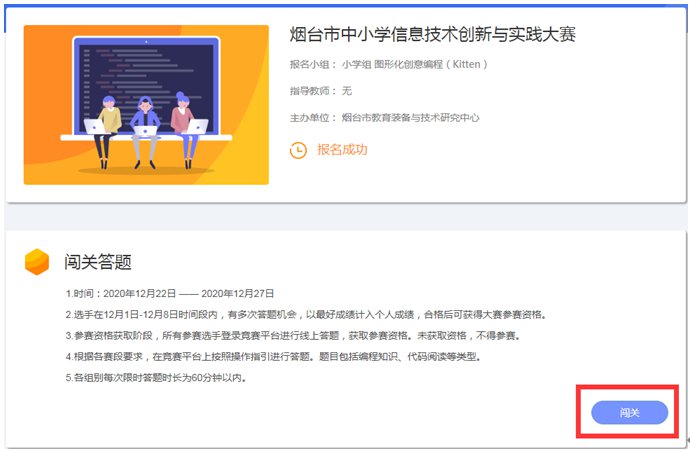The height and width of the screenshot is (452, 690).
Task: Click the 报名成功 status text
Action: [x=342, y=150]
